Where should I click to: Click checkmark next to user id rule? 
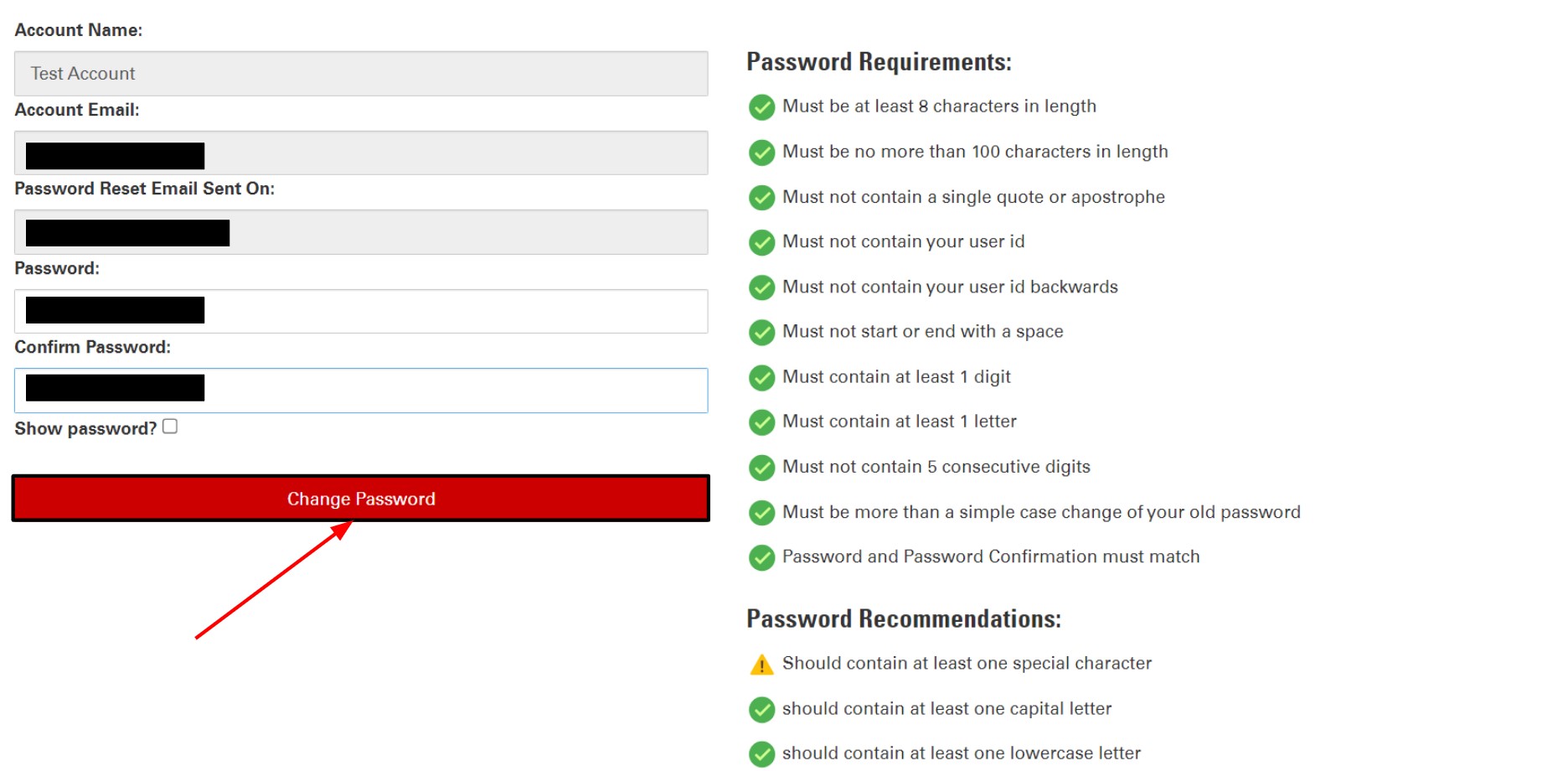tap(761, 242)
